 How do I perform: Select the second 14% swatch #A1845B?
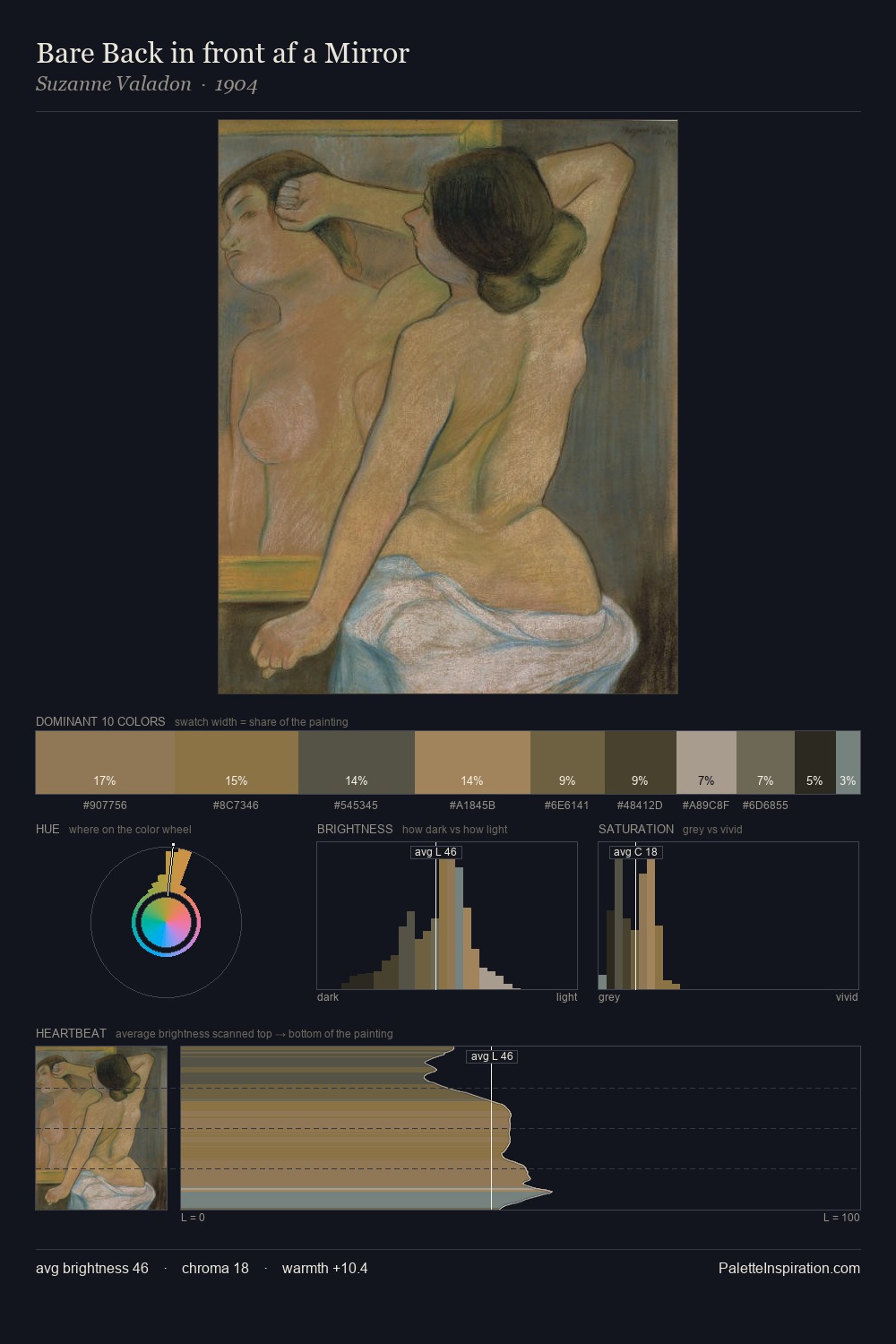[x=472, y=762]
